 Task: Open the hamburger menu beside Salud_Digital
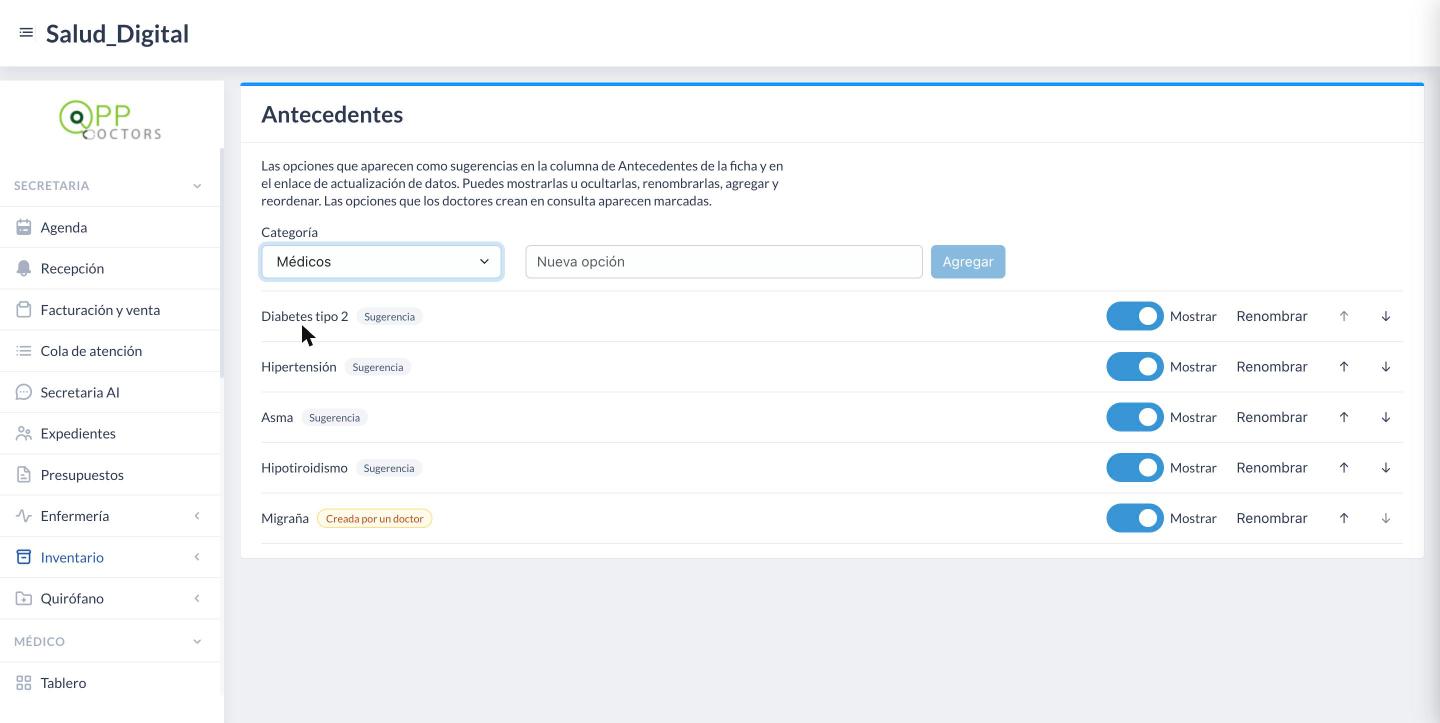(26, 33)
